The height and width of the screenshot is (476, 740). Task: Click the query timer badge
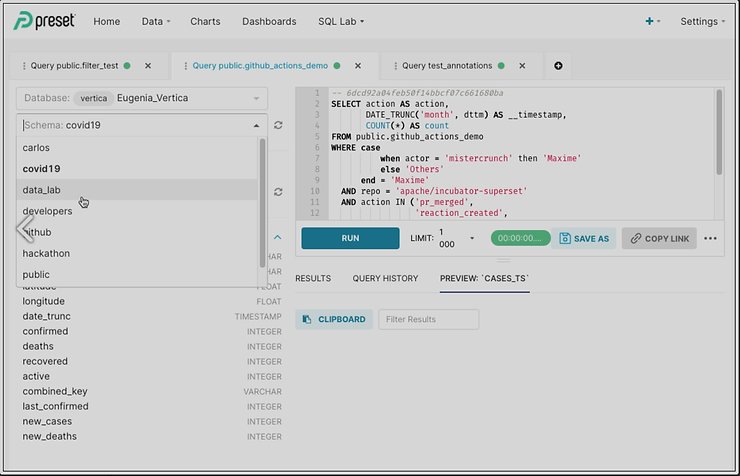click(520, 238)
